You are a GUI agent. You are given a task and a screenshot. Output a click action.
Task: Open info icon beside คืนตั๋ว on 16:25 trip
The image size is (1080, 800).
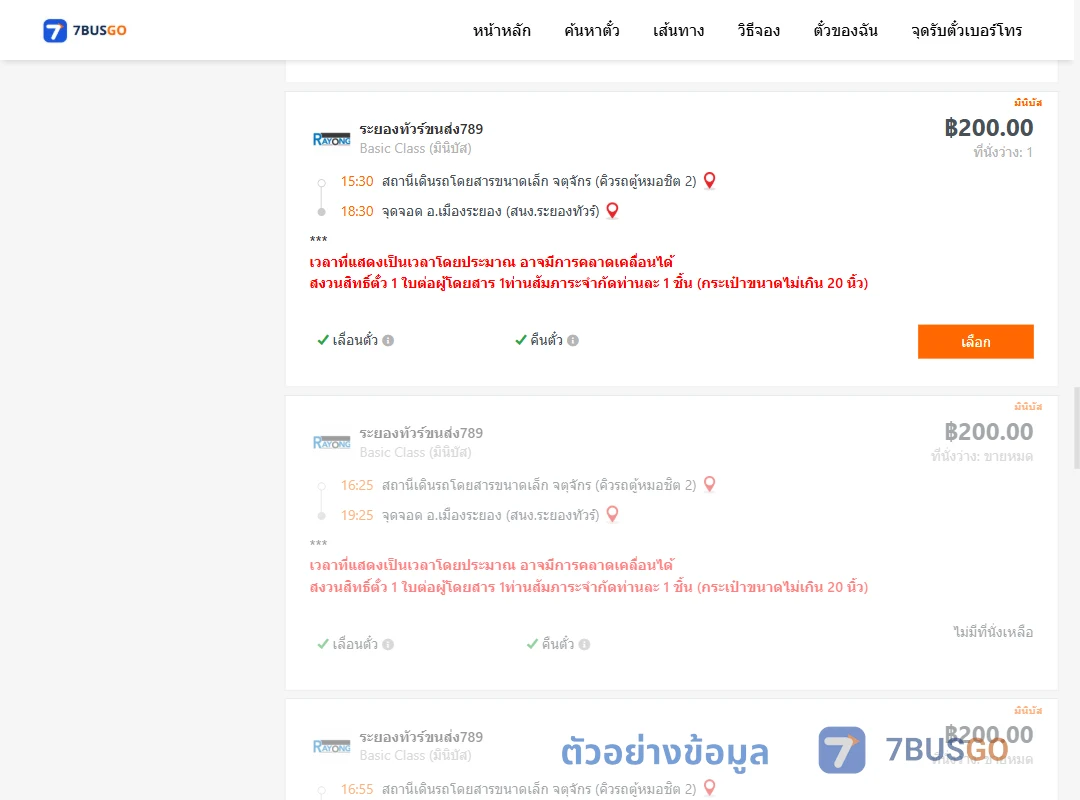click(584, 644)
